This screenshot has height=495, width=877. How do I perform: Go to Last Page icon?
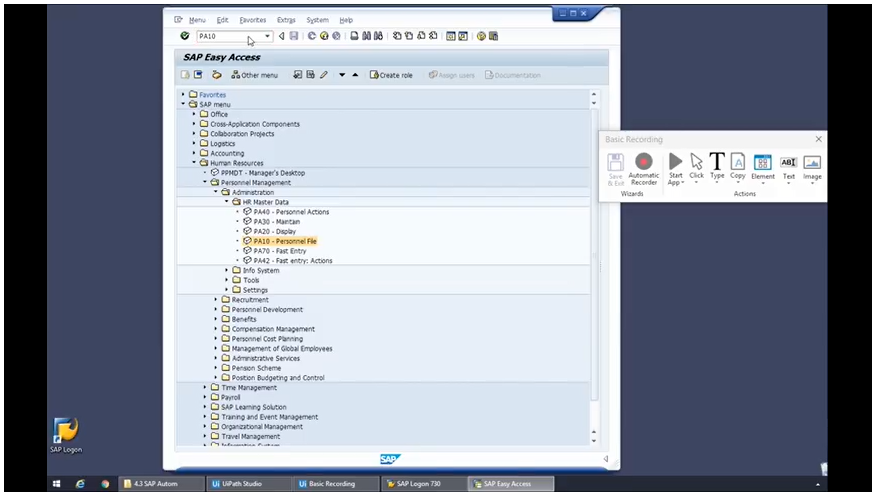pos(433,36)
